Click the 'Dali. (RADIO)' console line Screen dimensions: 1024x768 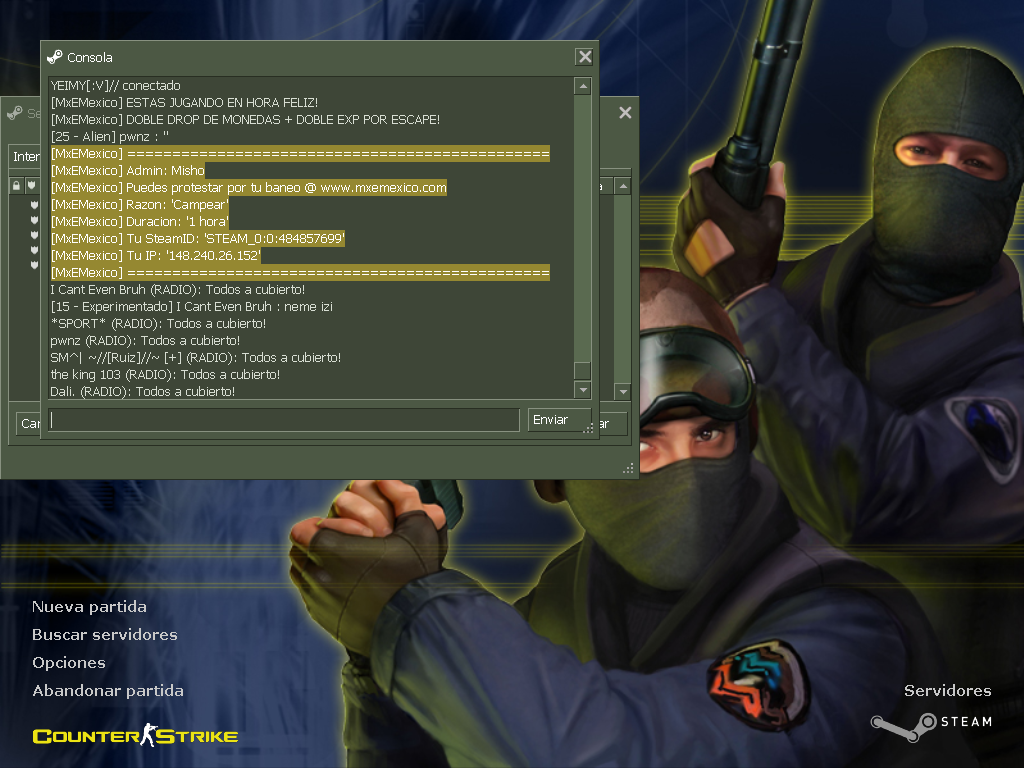tap(142, 391)
